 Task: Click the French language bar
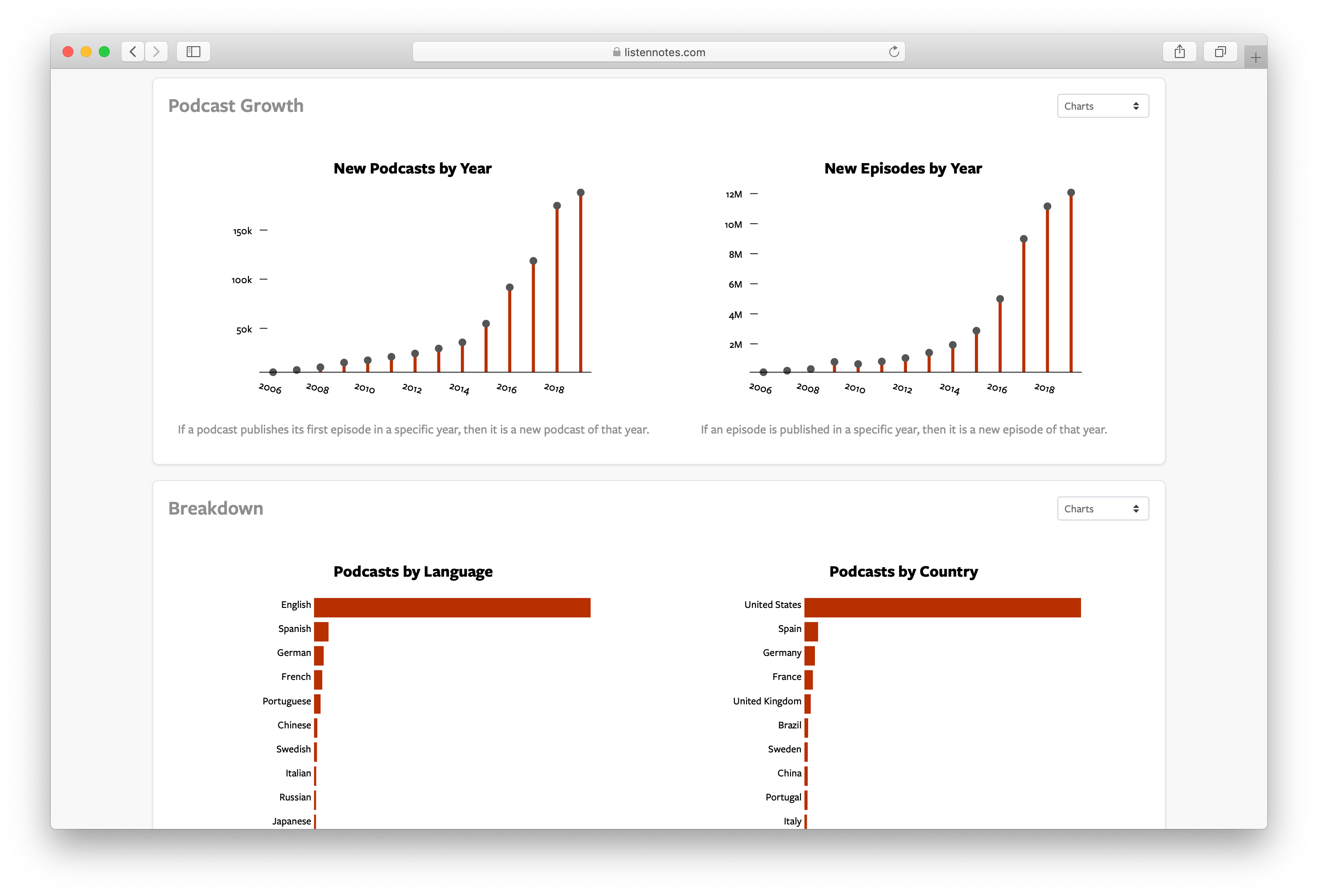pos(318,679)
